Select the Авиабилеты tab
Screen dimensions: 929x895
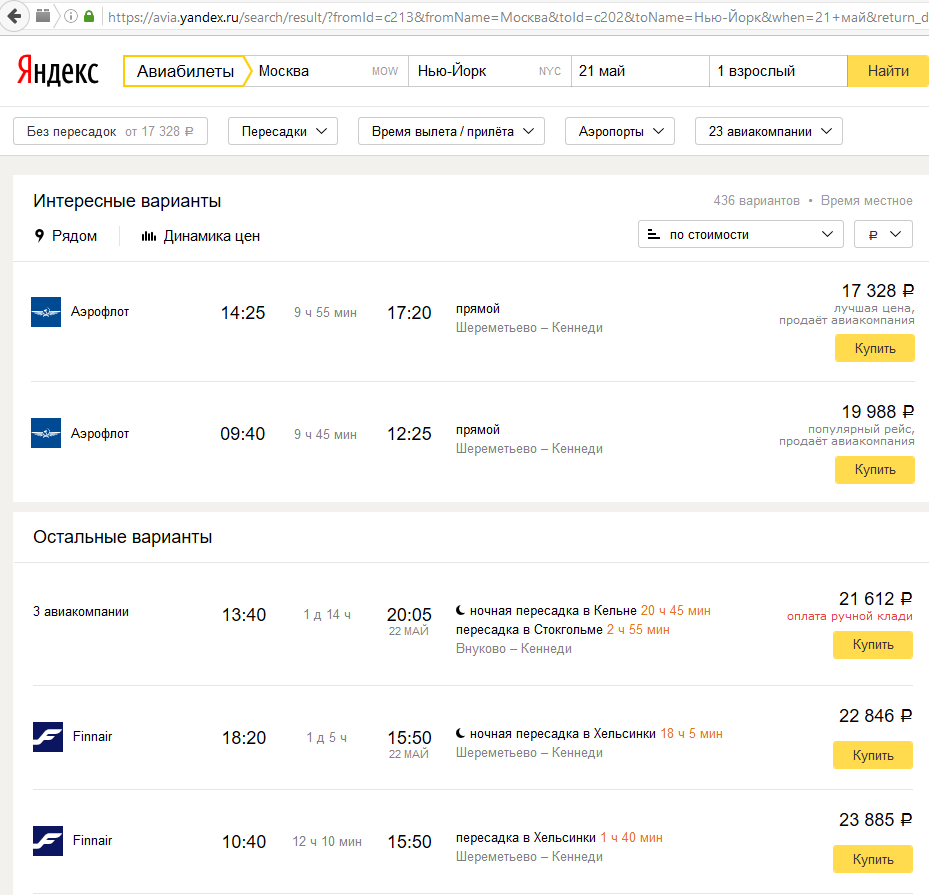(185, 71)
